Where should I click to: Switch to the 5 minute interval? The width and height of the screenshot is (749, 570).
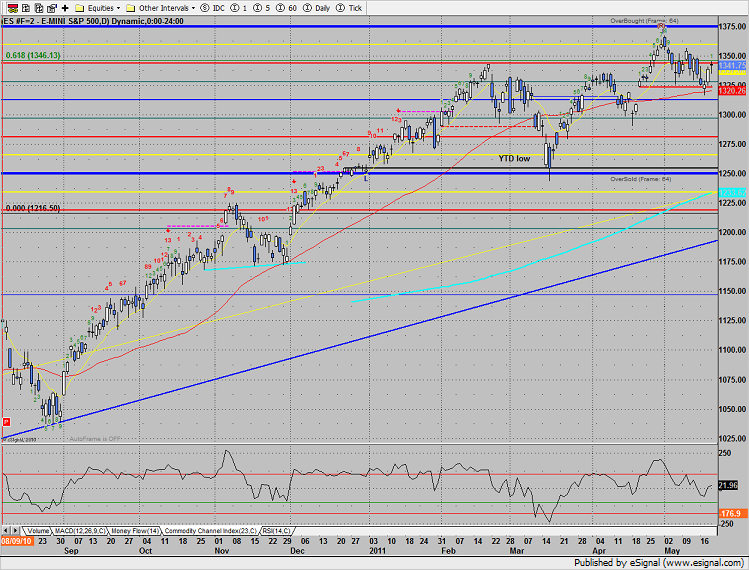[x=262, y=8]
